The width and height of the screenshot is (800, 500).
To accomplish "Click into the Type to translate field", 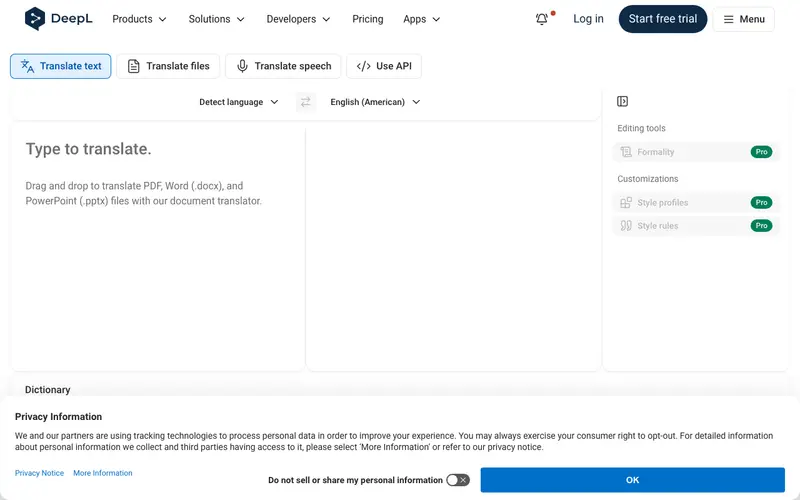I will 158,248.
